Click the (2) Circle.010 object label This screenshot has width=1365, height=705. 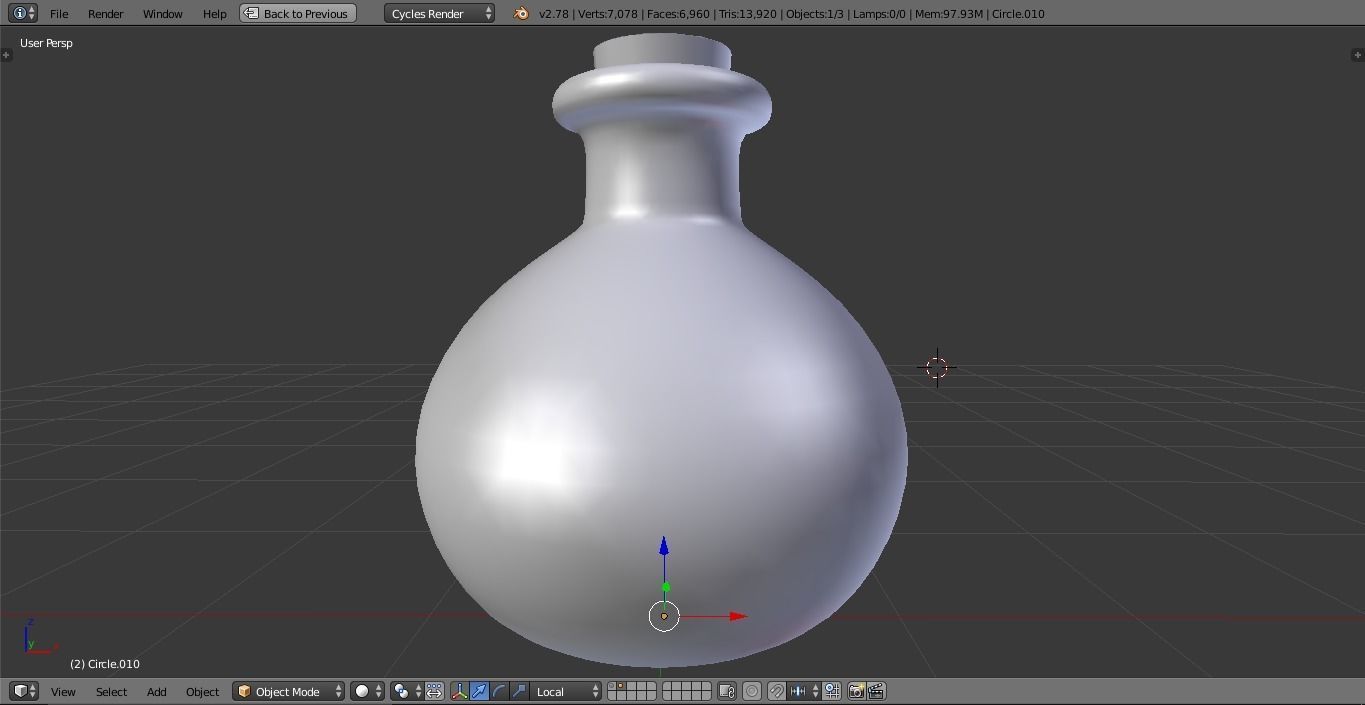tap(105, 664)
